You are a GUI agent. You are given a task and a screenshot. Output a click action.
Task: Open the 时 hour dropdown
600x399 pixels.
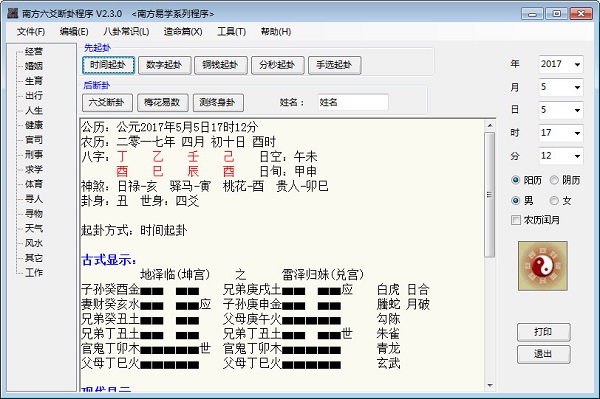tap(577, 133)
